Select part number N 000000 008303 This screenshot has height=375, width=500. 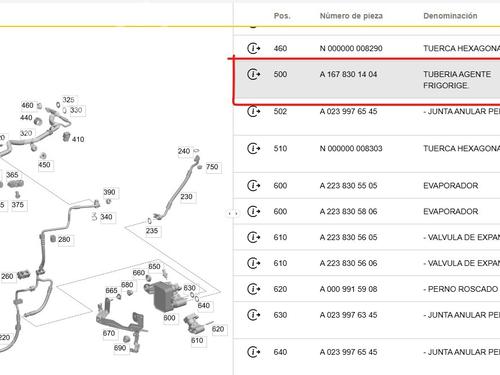[351, 148]
